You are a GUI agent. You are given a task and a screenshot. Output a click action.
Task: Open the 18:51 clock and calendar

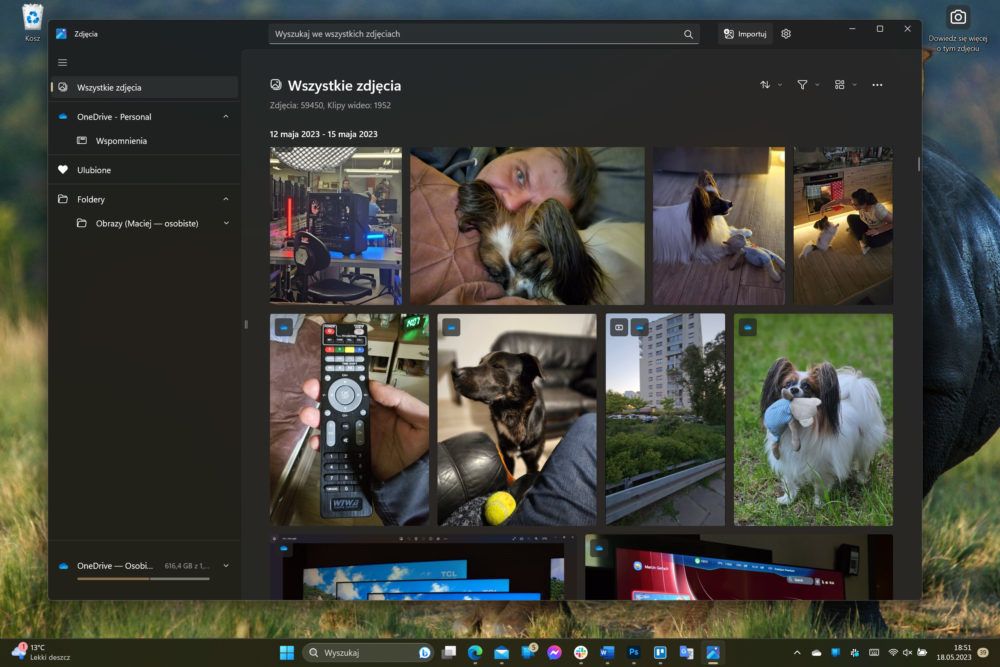953,652
